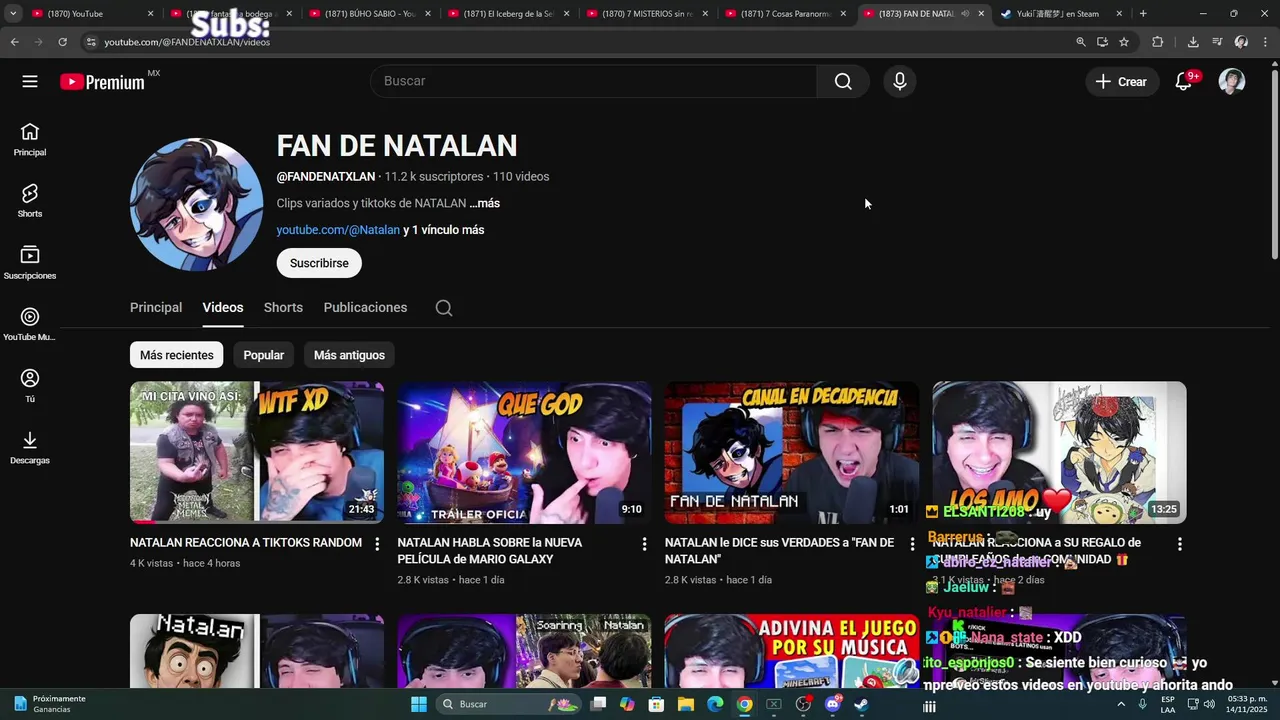This screenshot has width=1280, height=720.
Task: Click the Suscribirse button
Action: click(319, 263)
